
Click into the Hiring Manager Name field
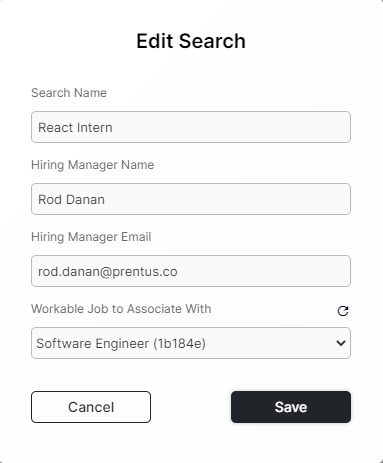tap(191, 199)
